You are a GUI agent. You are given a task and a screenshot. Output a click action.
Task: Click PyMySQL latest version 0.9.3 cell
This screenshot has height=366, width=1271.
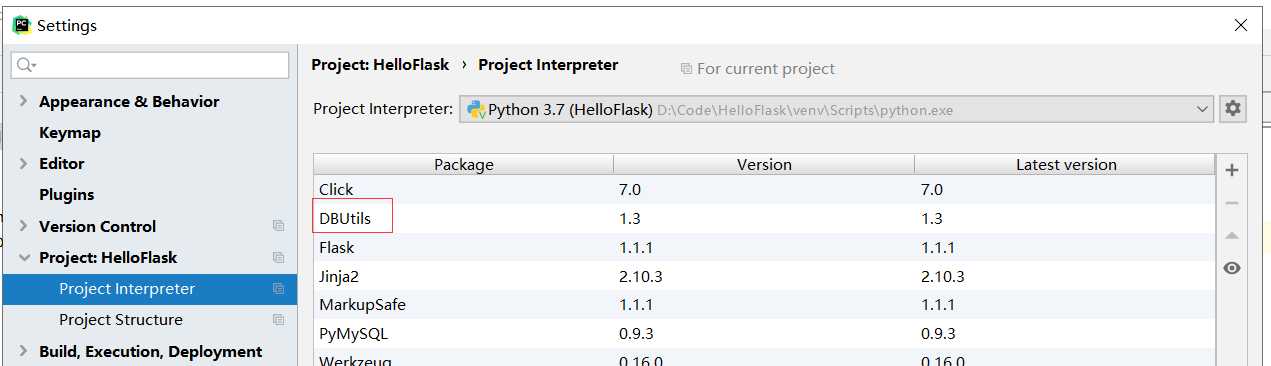coord(938,334)
